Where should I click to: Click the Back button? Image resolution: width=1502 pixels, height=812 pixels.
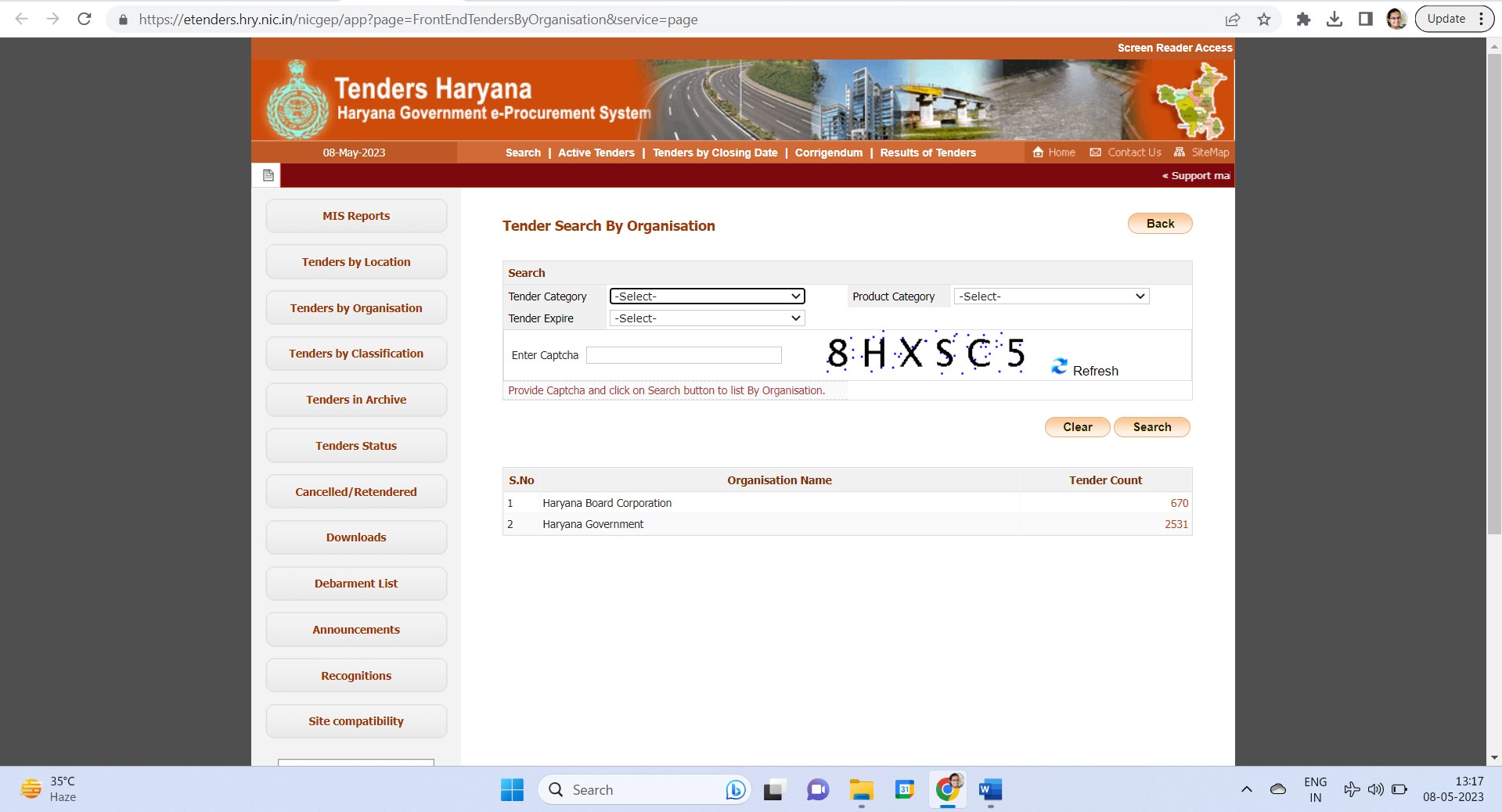pyautogui.click(x=1160, y=224)
